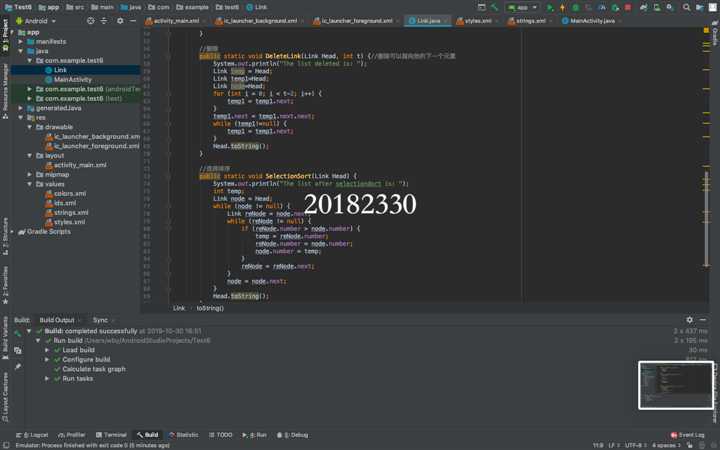This screenshot has height=450, width=720.
Task: Collapse the Run build node
Action: (38, 340)
